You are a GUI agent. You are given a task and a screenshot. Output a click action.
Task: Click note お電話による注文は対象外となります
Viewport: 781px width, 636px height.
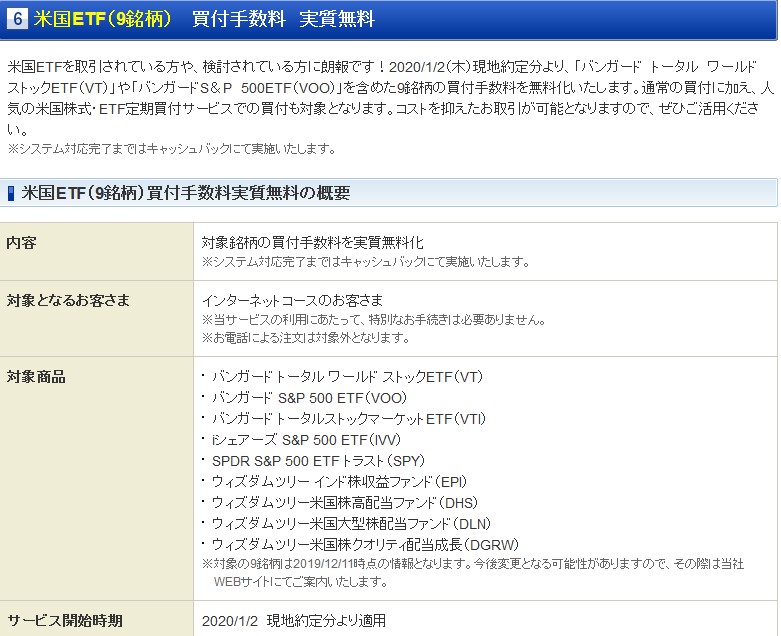pos(306,338)
